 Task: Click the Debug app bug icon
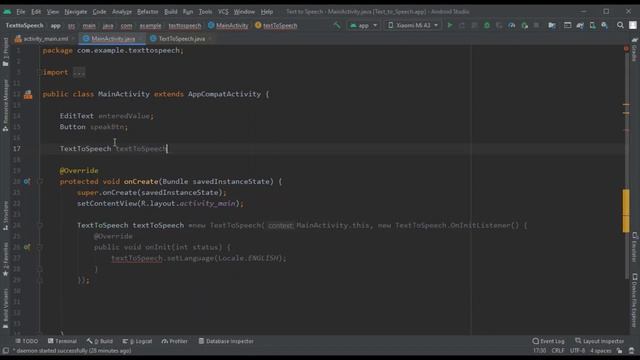[487, 25]
